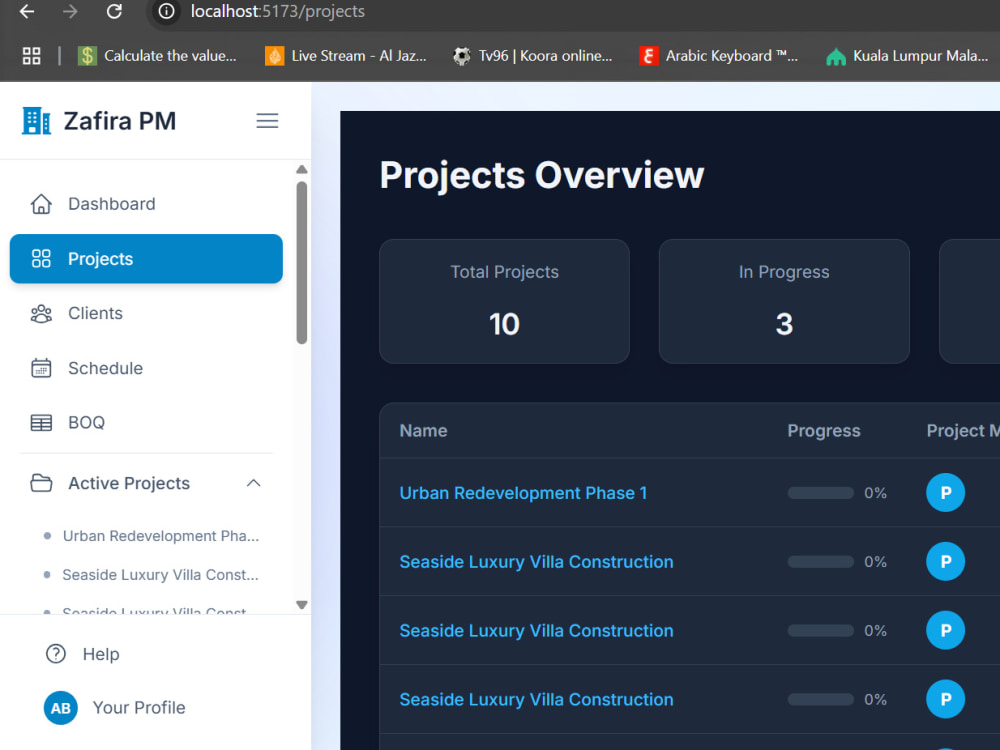
Task: Open BOQ in sidebar
Action: pyautogui.click(x=146, y=423)
